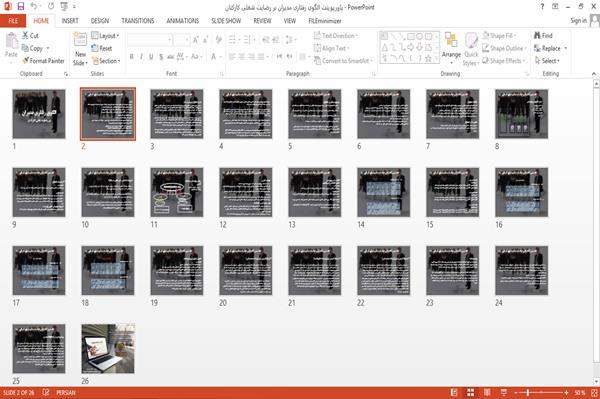Image resolution: width=600 pixels, height=399 pixels.
Task: Open the TRANSITIONS ribbon tab
Action: coord(138,21)
